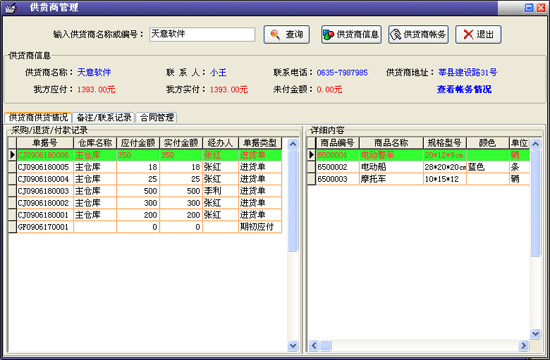Click the 查询 magnifier search button

coord(286,34)
